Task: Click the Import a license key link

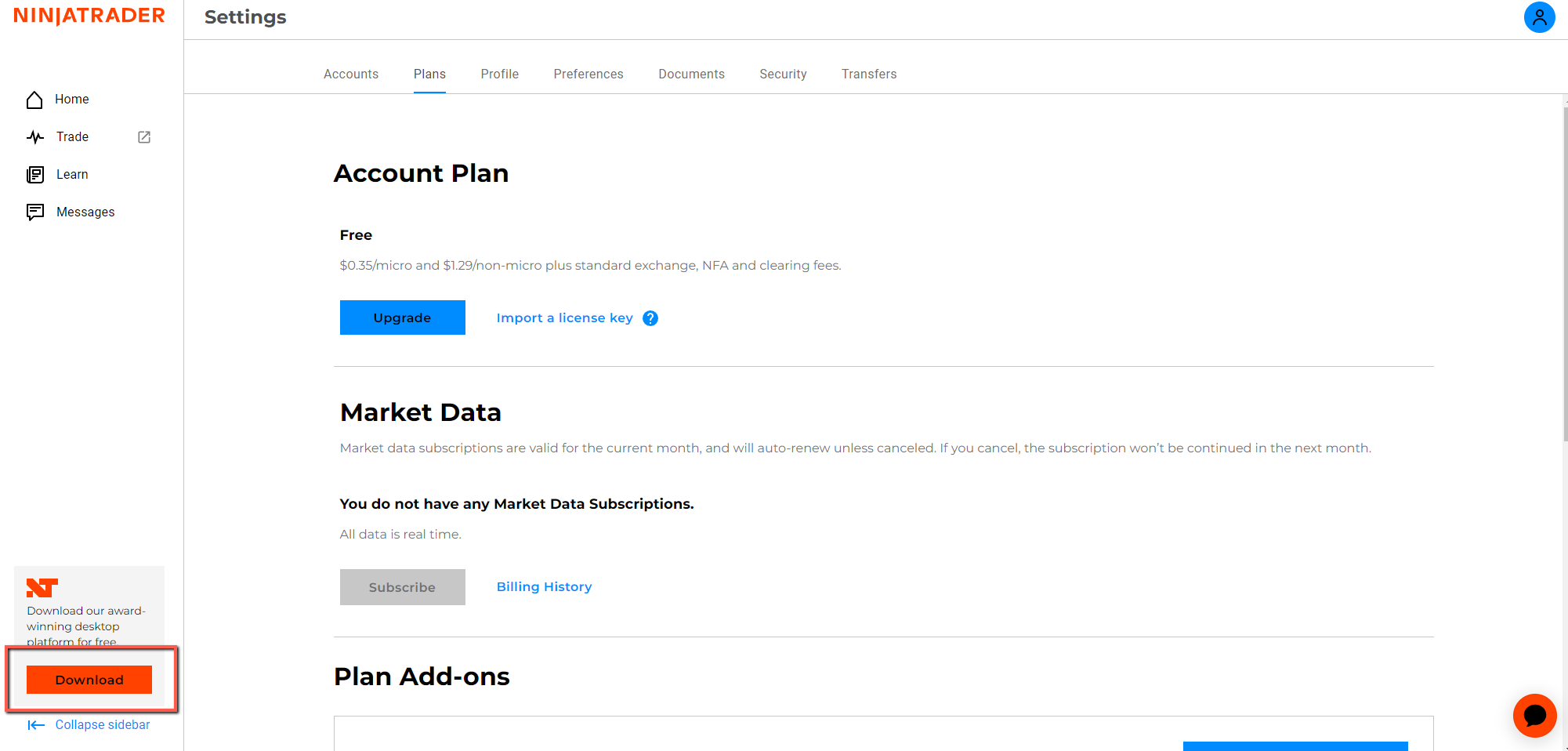Action: (x=565, y=317)
